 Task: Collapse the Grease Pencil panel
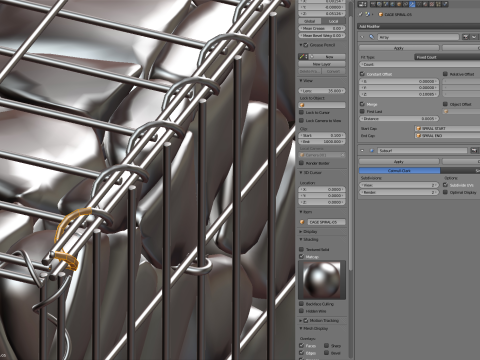point(301,45)
